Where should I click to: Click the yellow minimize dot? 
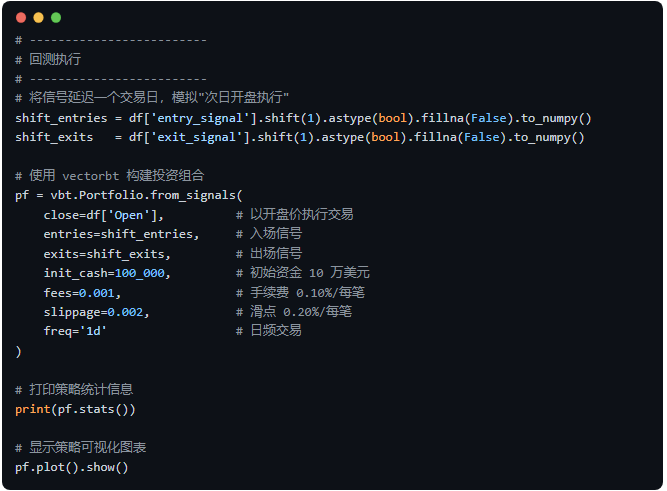pyautogui.click(x=38, y=17)
